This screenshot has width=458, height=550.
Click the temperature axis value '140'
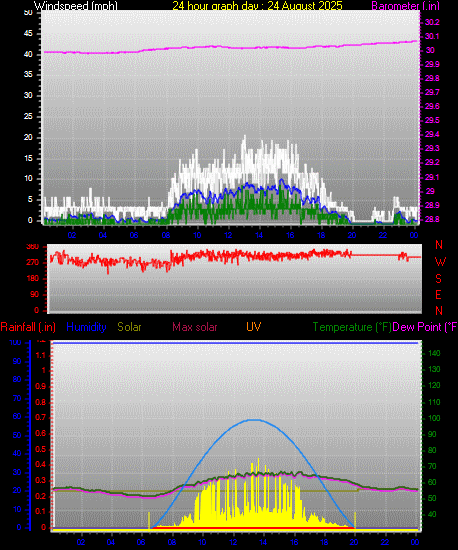(434, 354)
